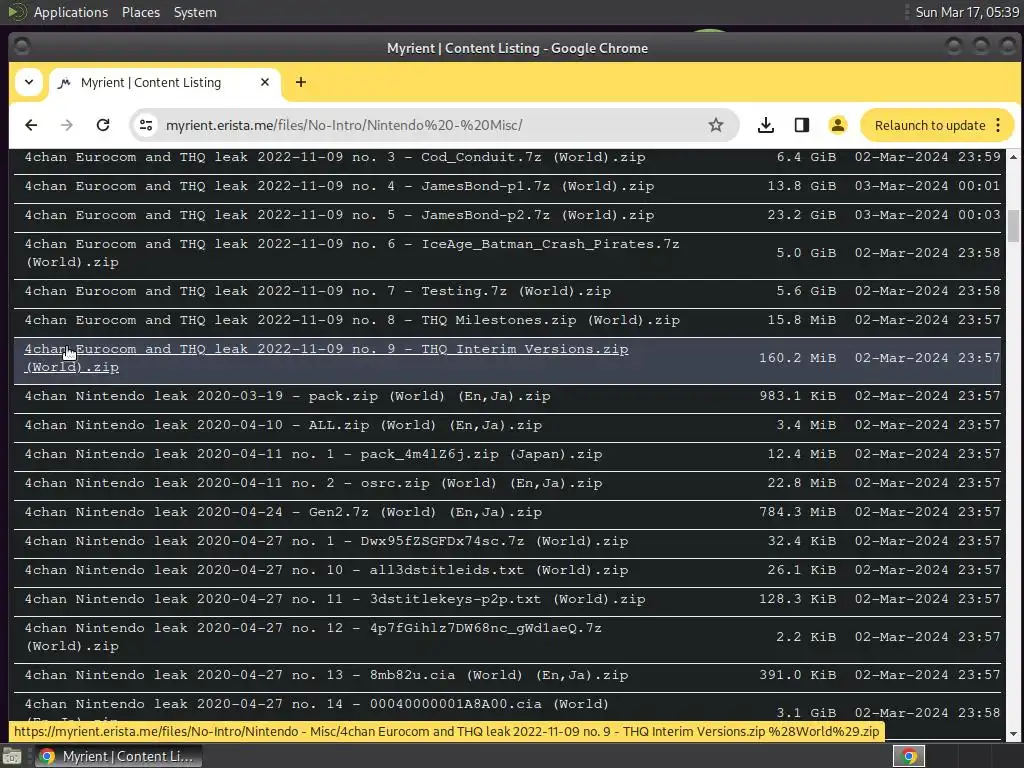Download 4p7fGihlz7DW68nc_gWdlaeQ.7z file
Screen dimensions: 1024x768
pos(313,637)
